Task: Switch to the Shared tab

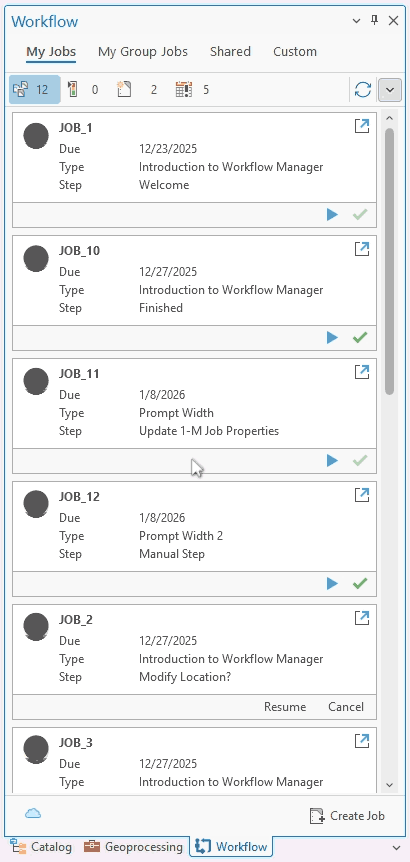Action: pyautogui.click(x=230, y=52)
